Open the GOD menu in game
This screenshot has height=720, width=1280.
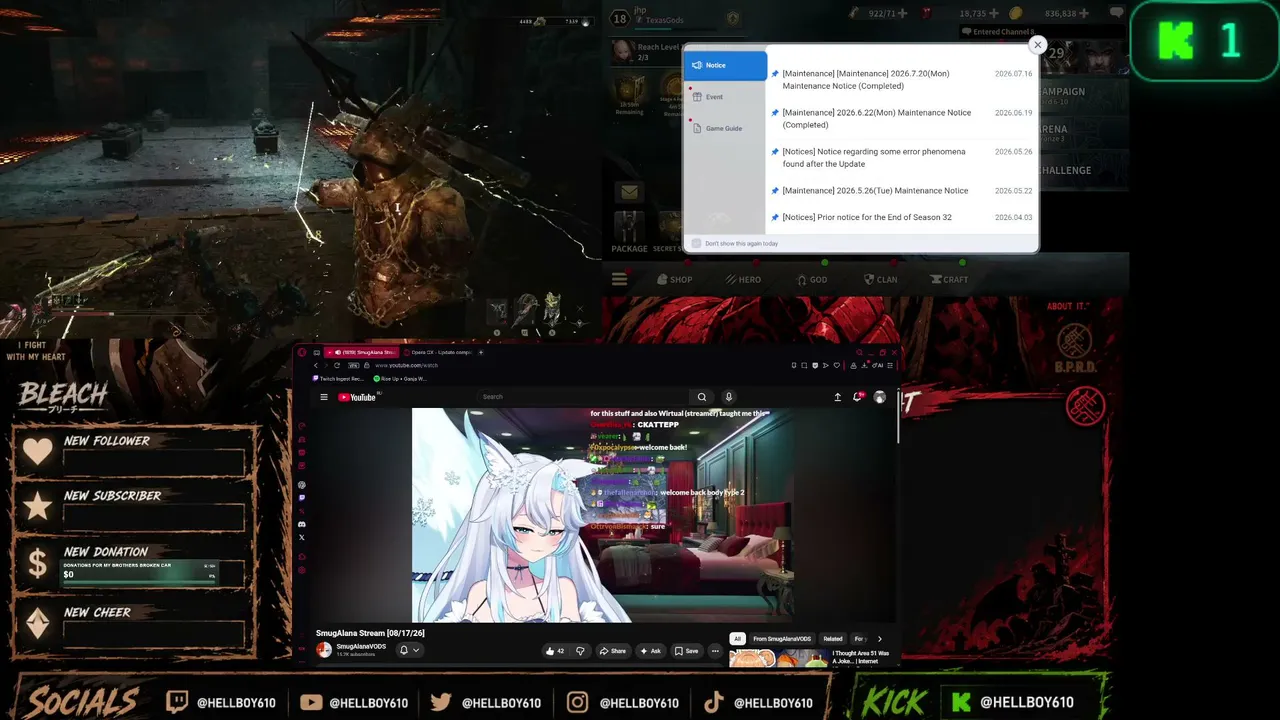click(x=811, y=280)
